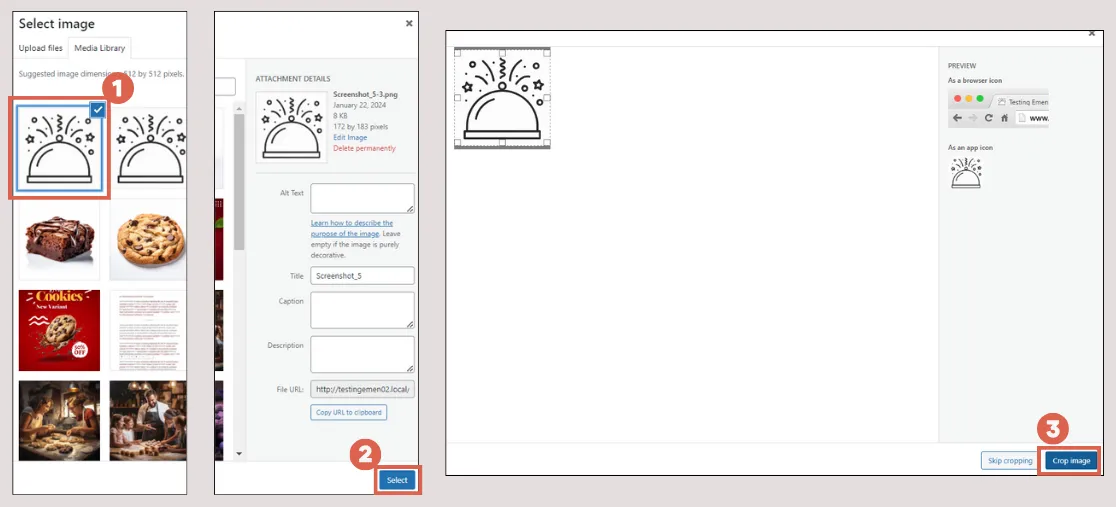Screen dimensions: 1116x507
Task: Click the Caption text area
Action: pos(362,310)
